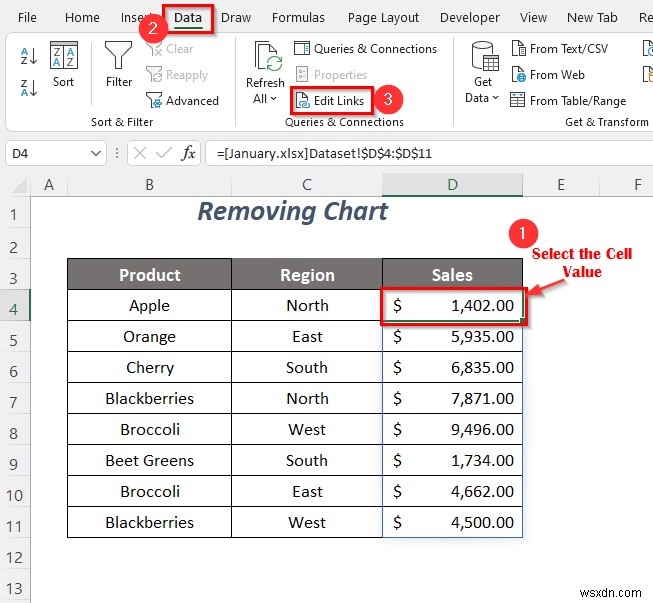Image resolution: width=653 pixels, height=603 pixels.
Task: Select cell with $9,496.00
Action: (x=452, y=429)
